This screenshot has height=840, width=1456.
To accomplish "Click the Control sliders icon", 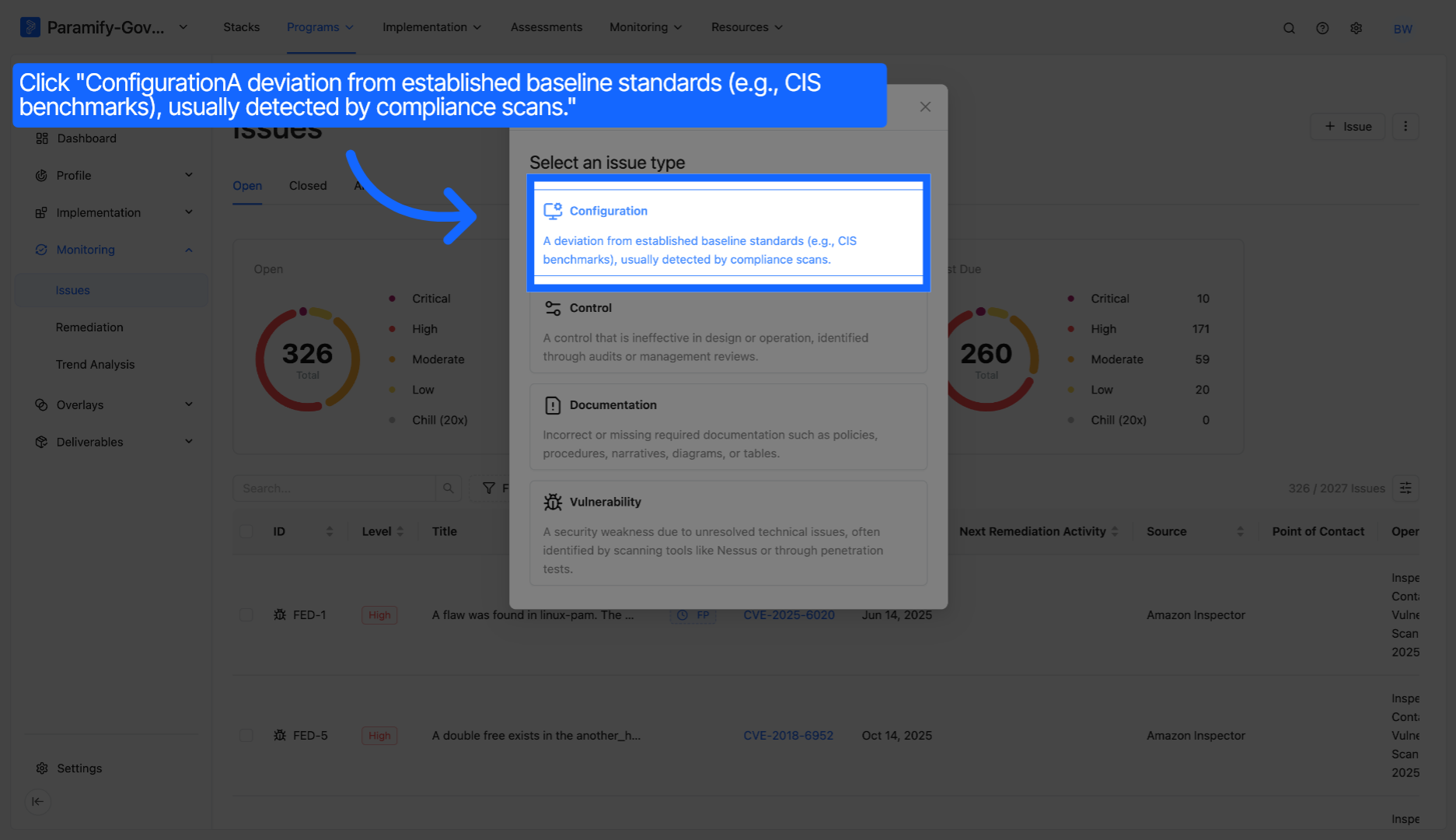I will (x=553, y=308).
